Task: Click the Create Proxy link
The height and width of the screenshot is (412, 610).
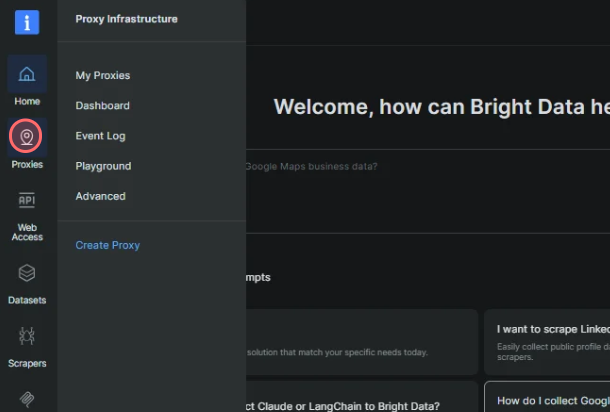Action: [x=108, y=245]
